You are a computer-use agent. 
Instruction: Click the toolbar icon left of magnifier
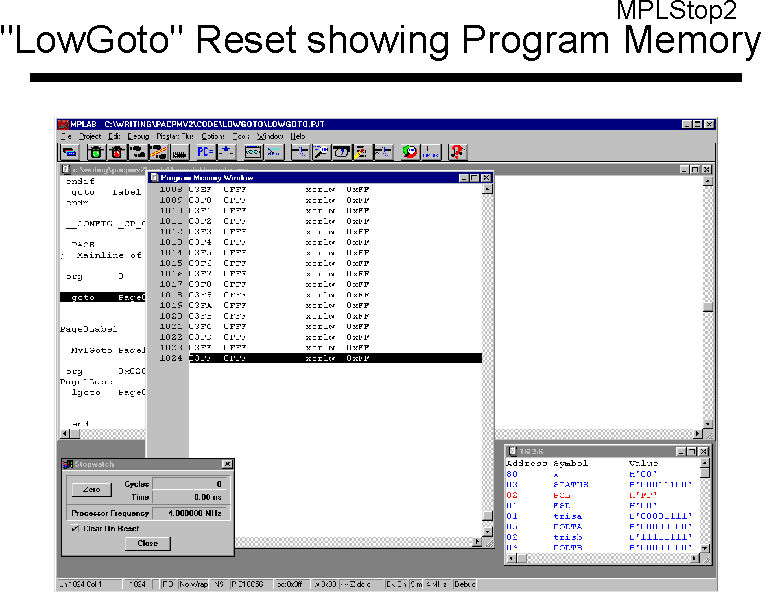pyautogui.click(x=299, y=152)
